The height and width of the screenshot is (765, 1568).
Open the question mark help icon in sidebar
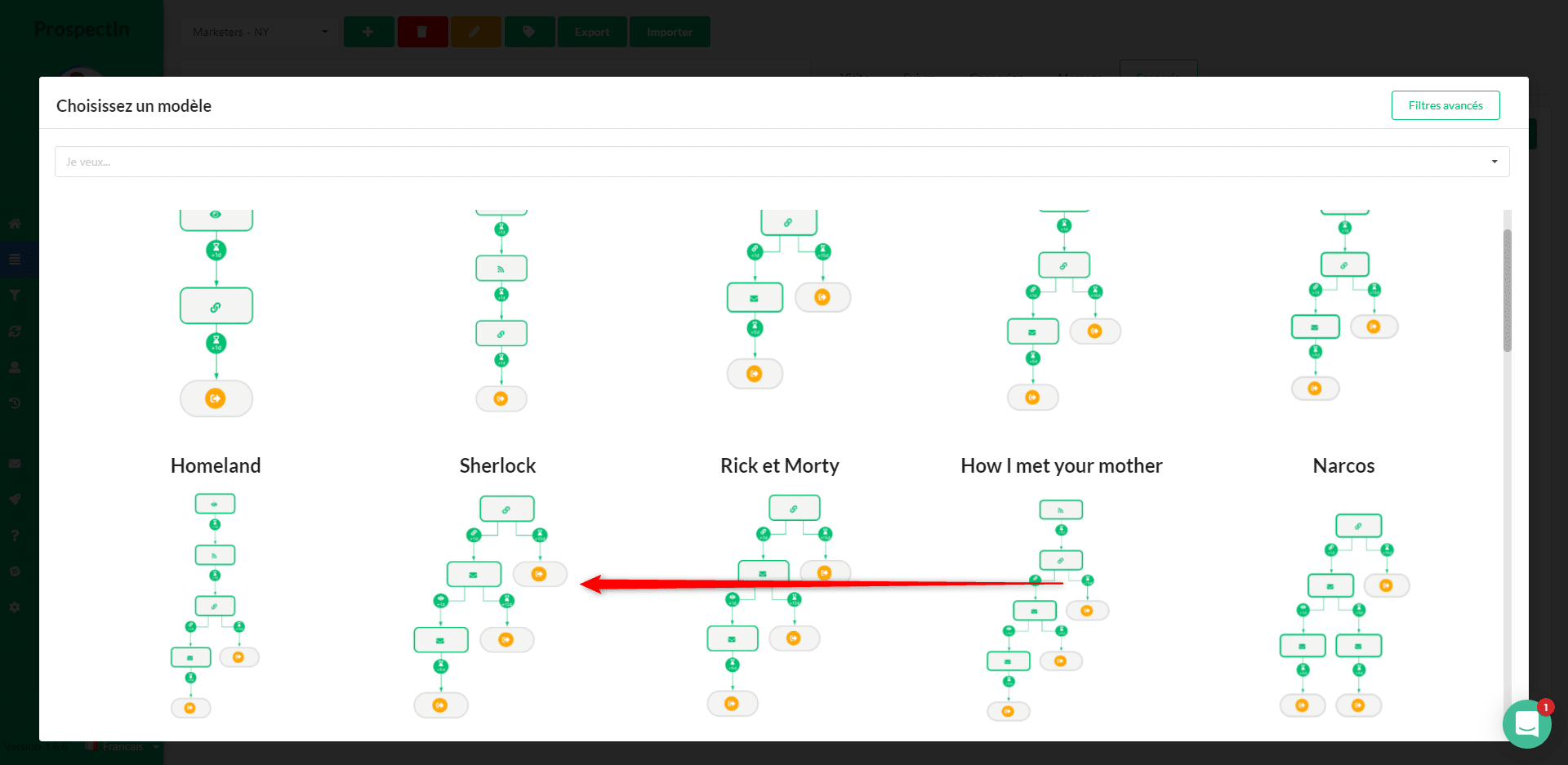(15, 535)
